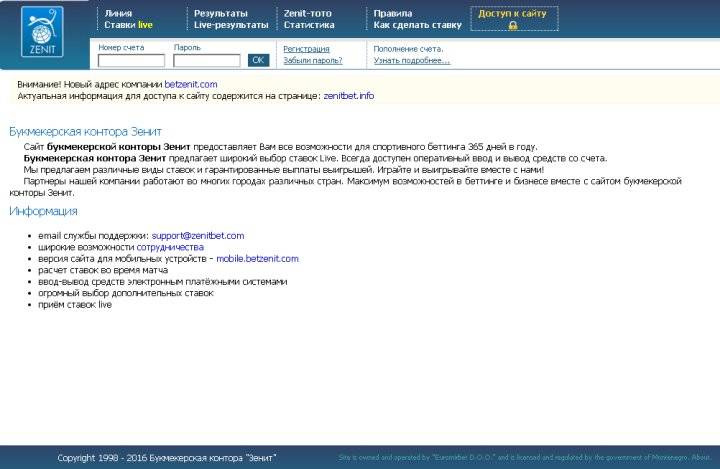Open Zenit-тото section

(308, 13)
